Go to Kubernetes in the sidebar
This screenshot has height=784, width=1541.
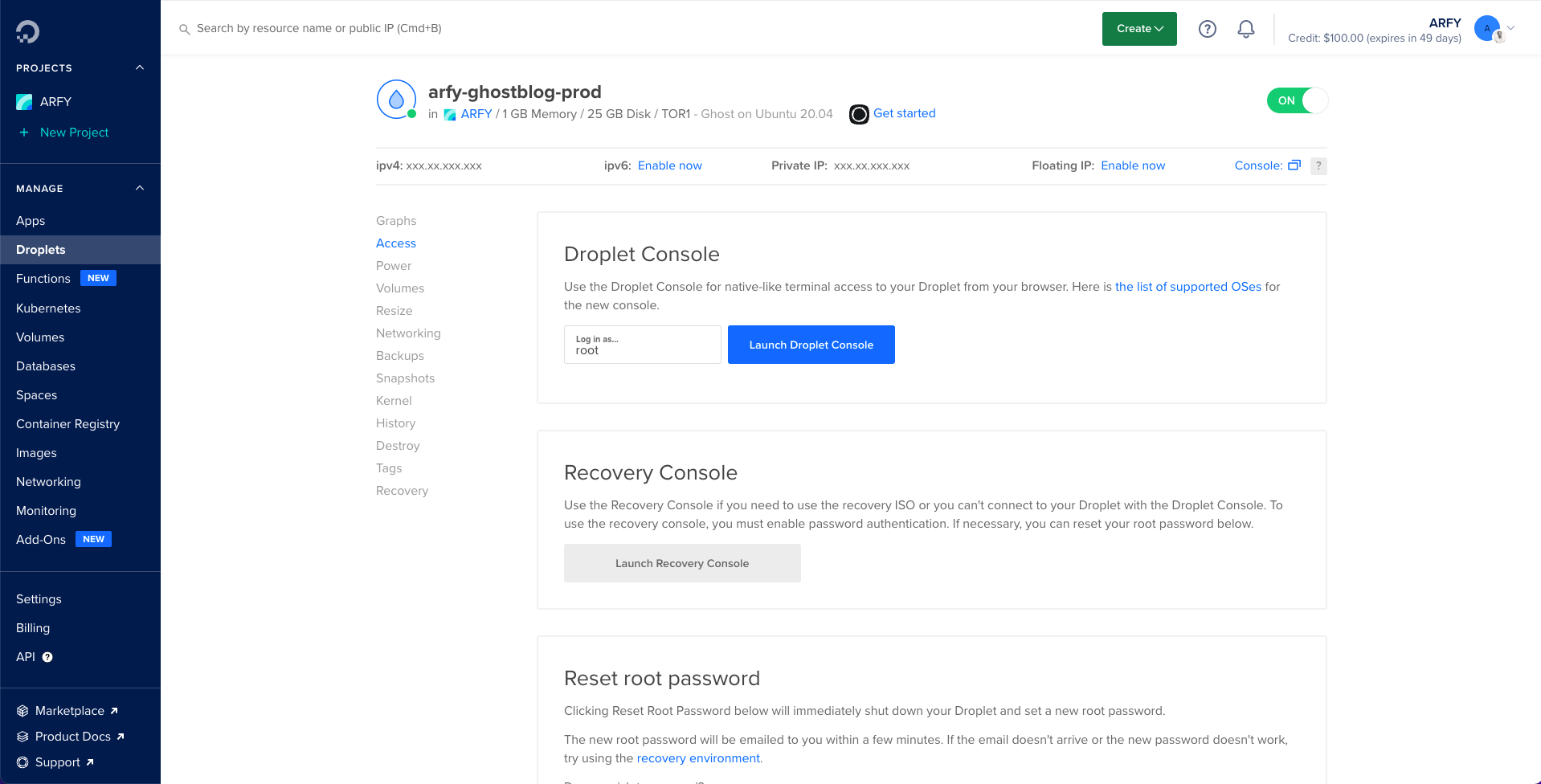click(48, 308)
